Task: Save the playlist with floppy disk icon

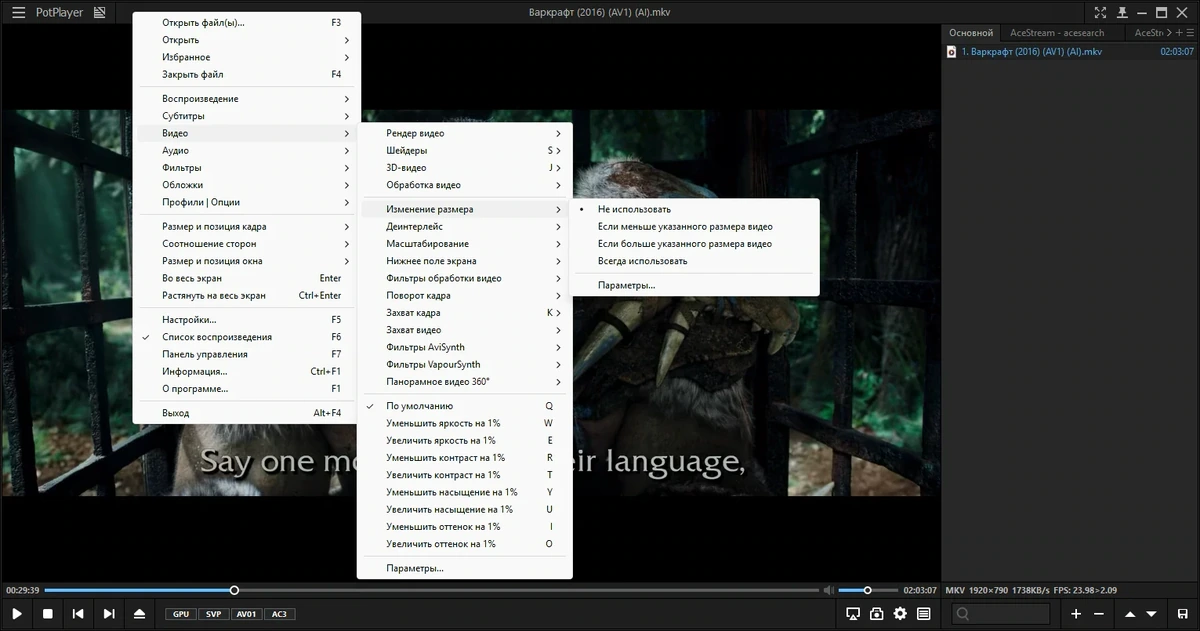Action: [1183, 613]
